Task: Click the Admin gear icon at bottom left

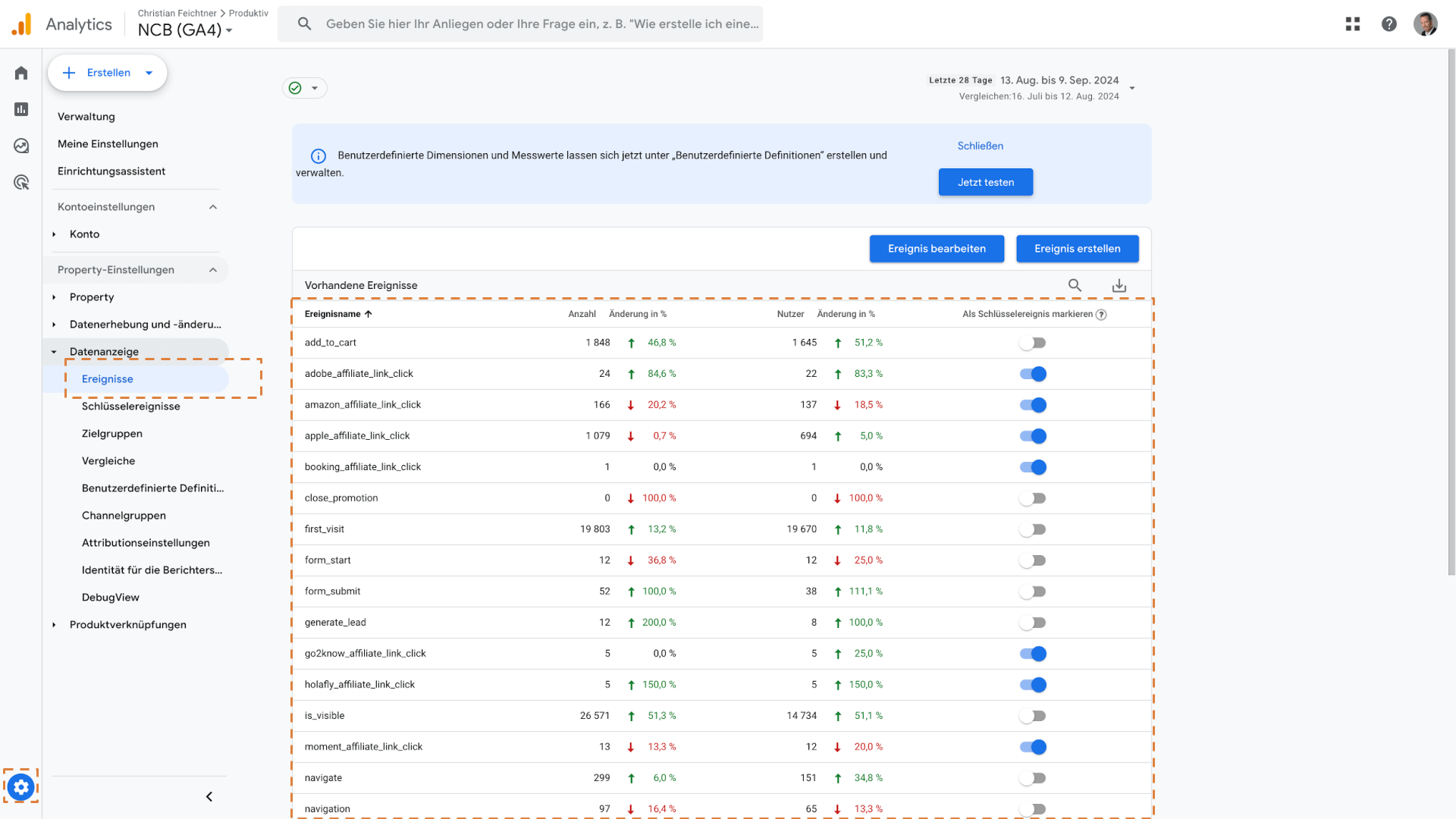Action: tap(21, 787)
